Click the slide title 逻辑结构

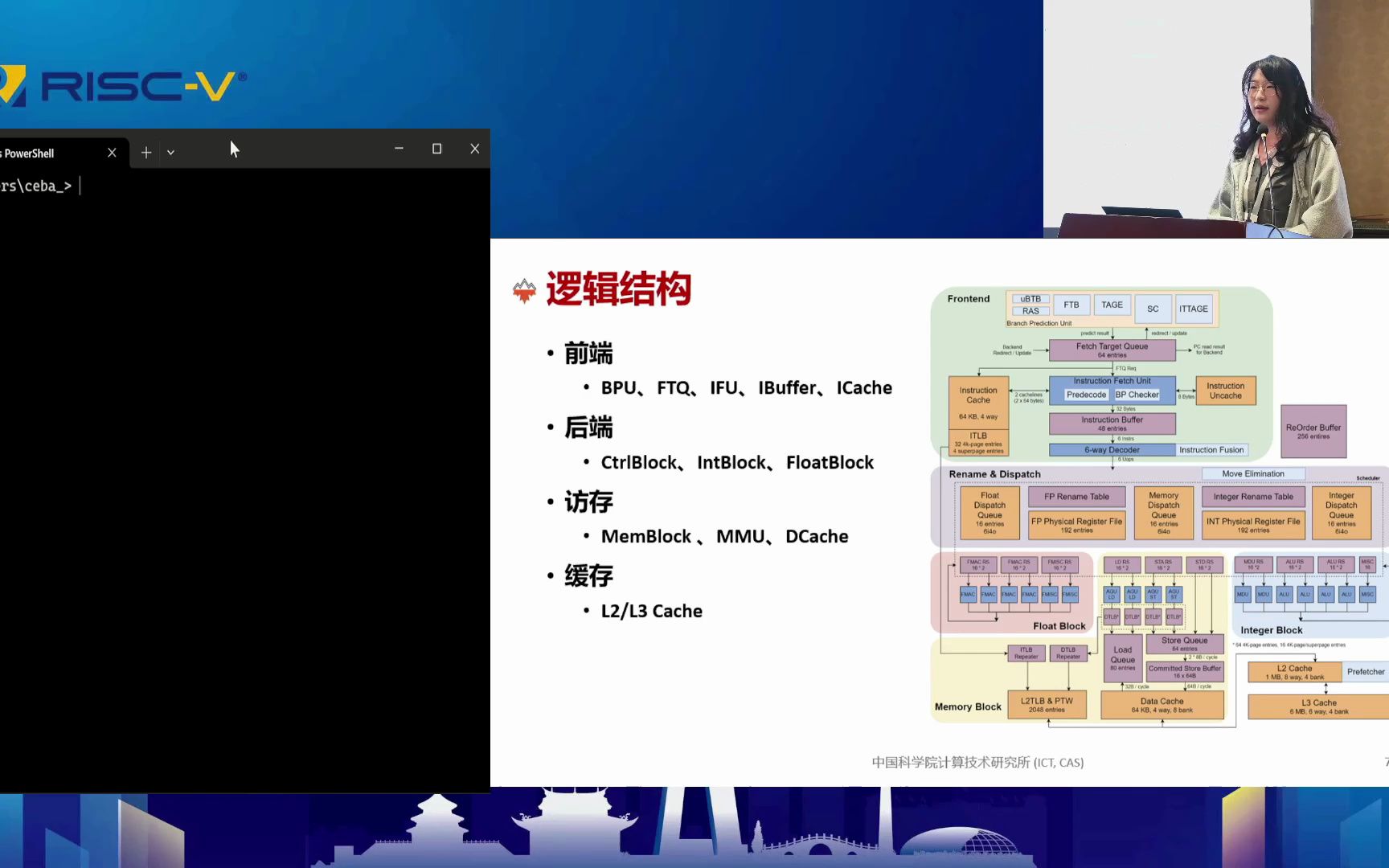pyautogui.click(x=618, y=289)
